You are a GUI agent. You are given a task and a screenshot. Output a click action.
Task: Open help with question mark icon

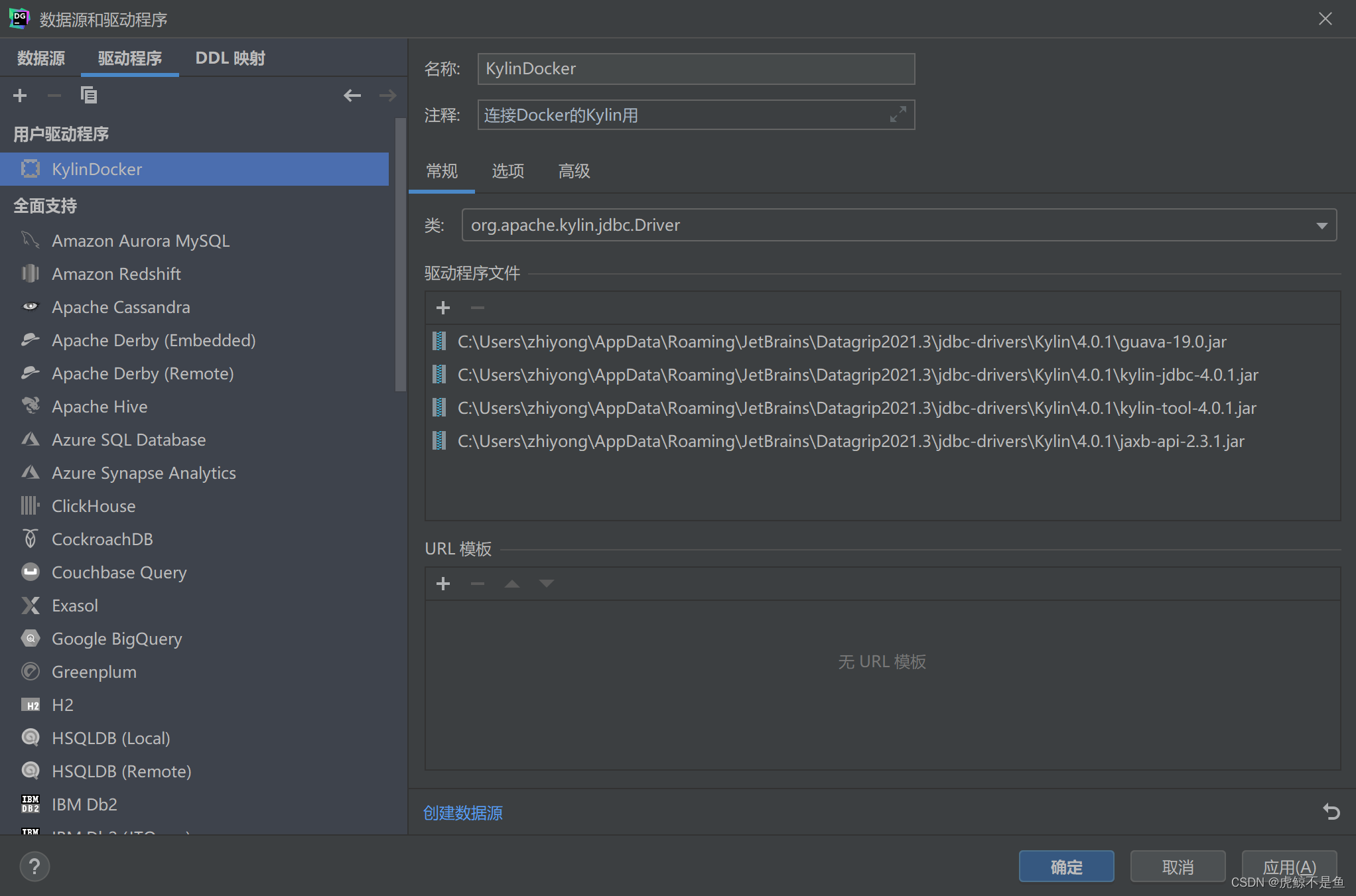tap(34, 866)
